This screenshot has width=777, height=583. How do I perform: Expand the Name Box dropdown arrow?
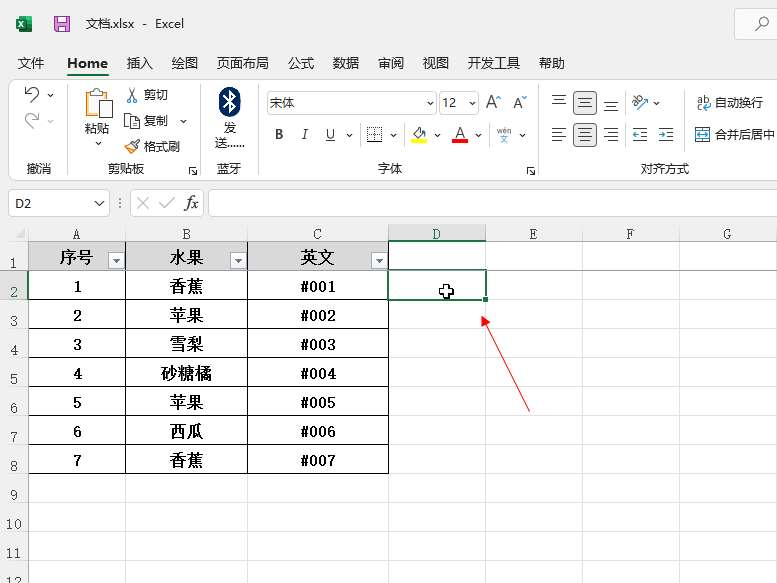coord(99,203)
